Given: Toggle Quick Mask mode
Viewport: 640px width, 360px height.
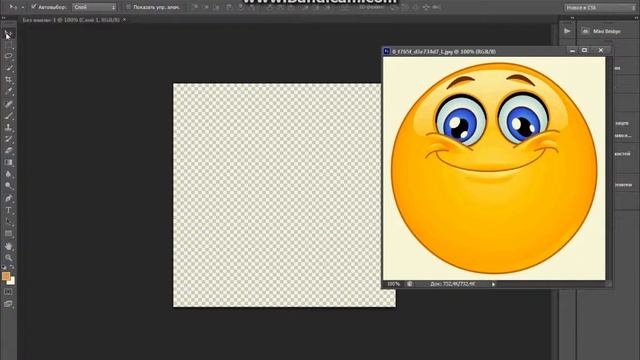Looking at the screenshot, I should coord(9,292).
